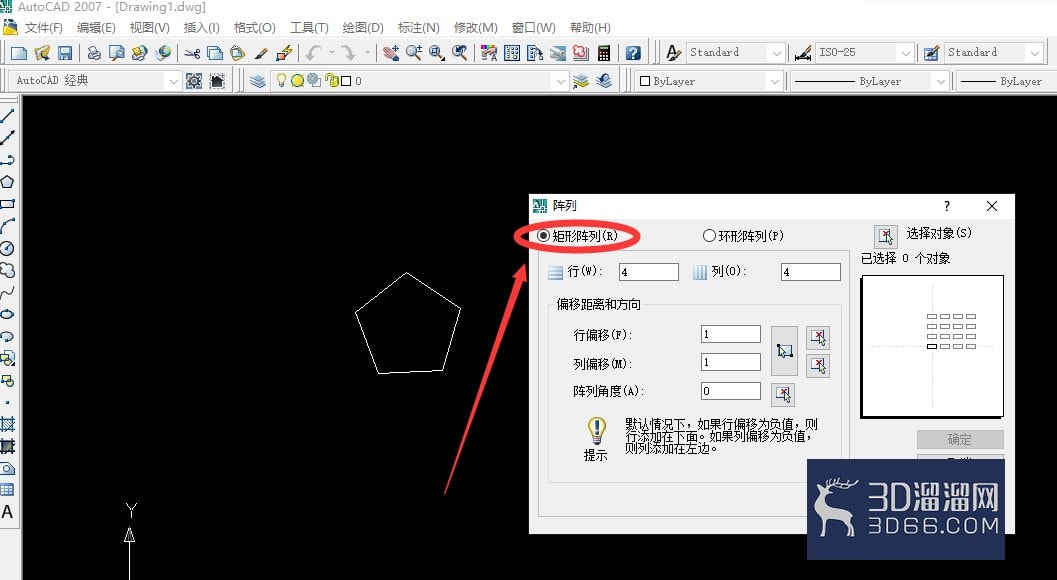Open the 绘图(D) menu
The height and width of the screenshot is (580, 1057).
pos(363,28)
